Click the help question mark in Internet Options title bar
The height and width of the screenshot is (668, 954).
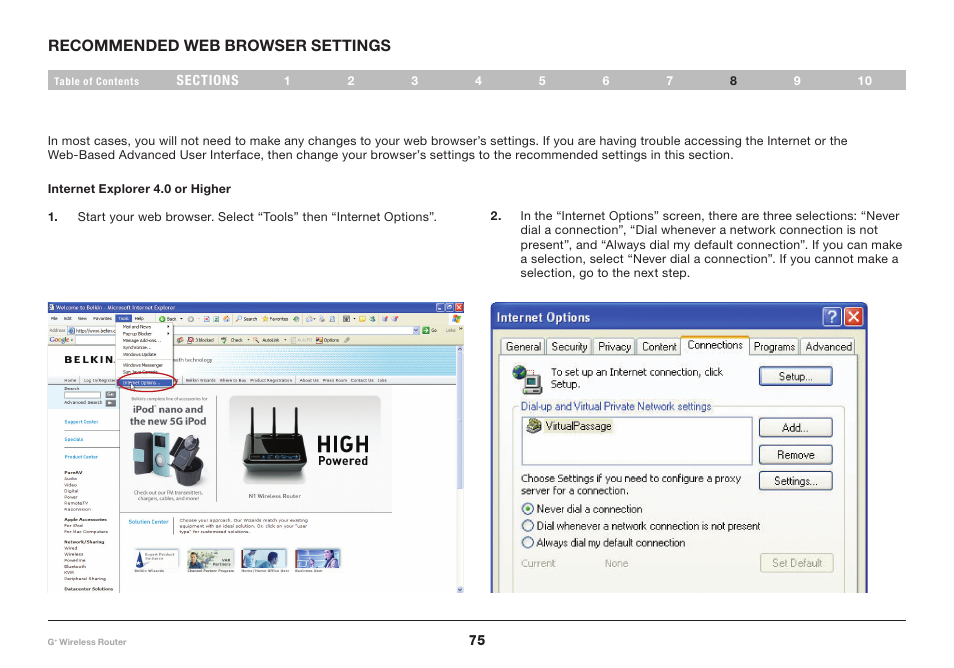pos(832,316)
